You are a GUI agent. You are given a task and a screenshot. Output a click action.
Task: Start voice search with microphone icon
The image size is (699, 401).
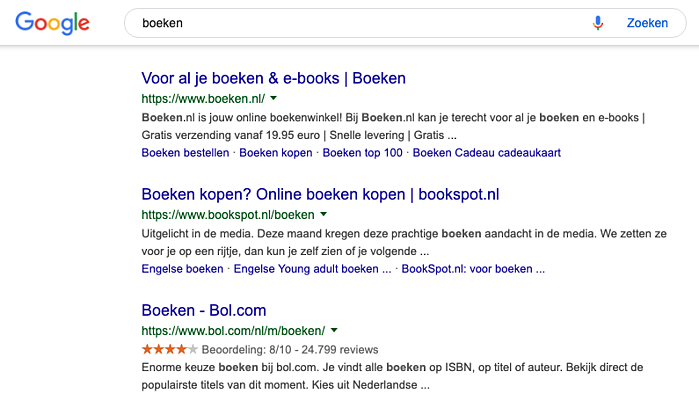point(598,23)
